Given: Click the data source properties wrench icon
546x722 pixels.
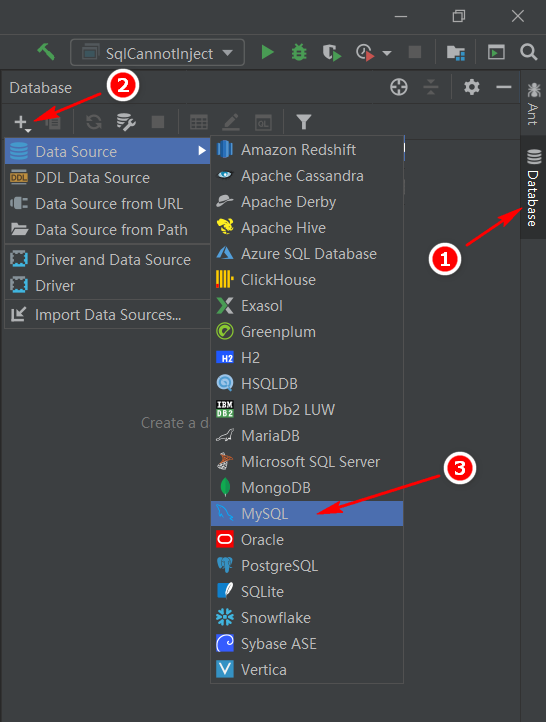Looking at the screenshot, I should pos(126,122).
